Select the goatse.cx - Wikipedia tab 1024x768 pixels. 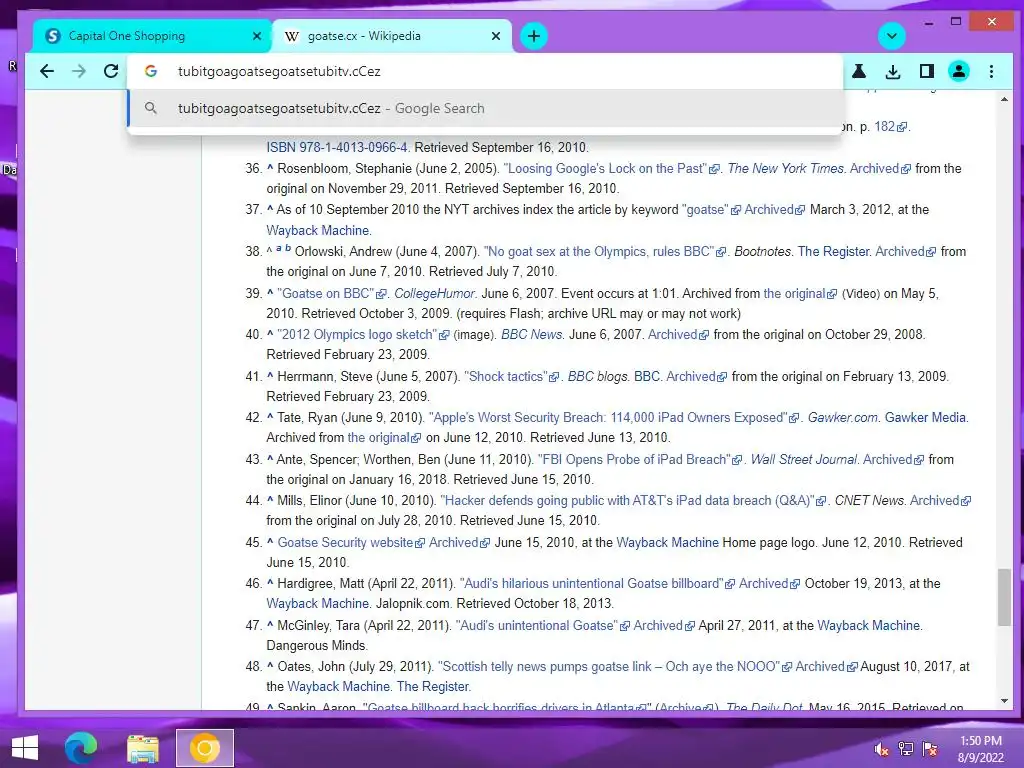[x=392, y=36]
